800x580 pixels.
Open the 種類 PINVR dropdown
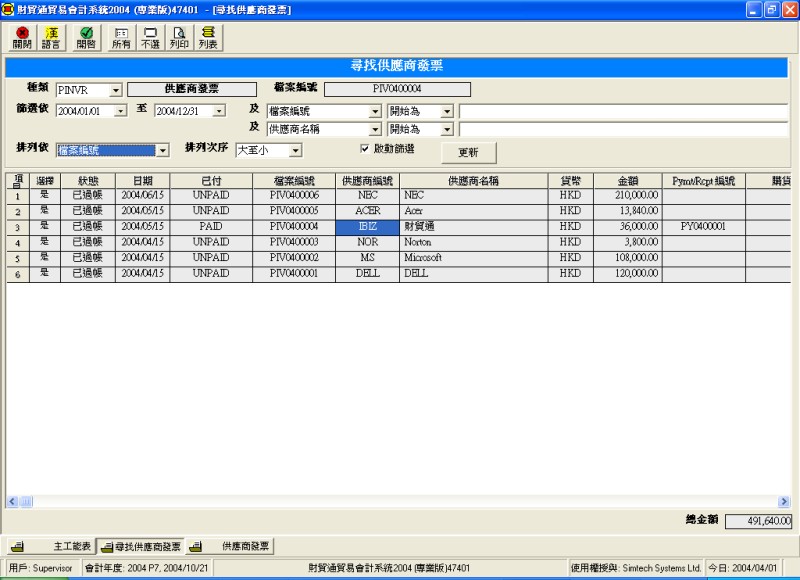(116, 90)
